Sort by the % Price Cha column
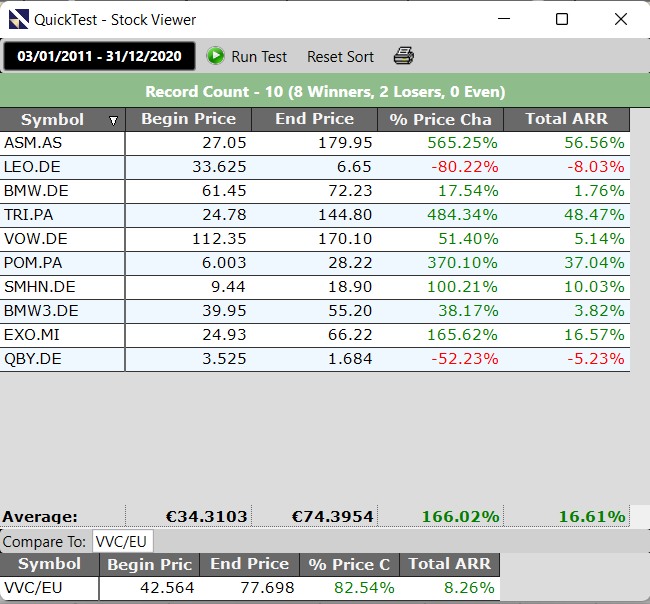This screenshot has width=650, height=604. coord(440,119)
